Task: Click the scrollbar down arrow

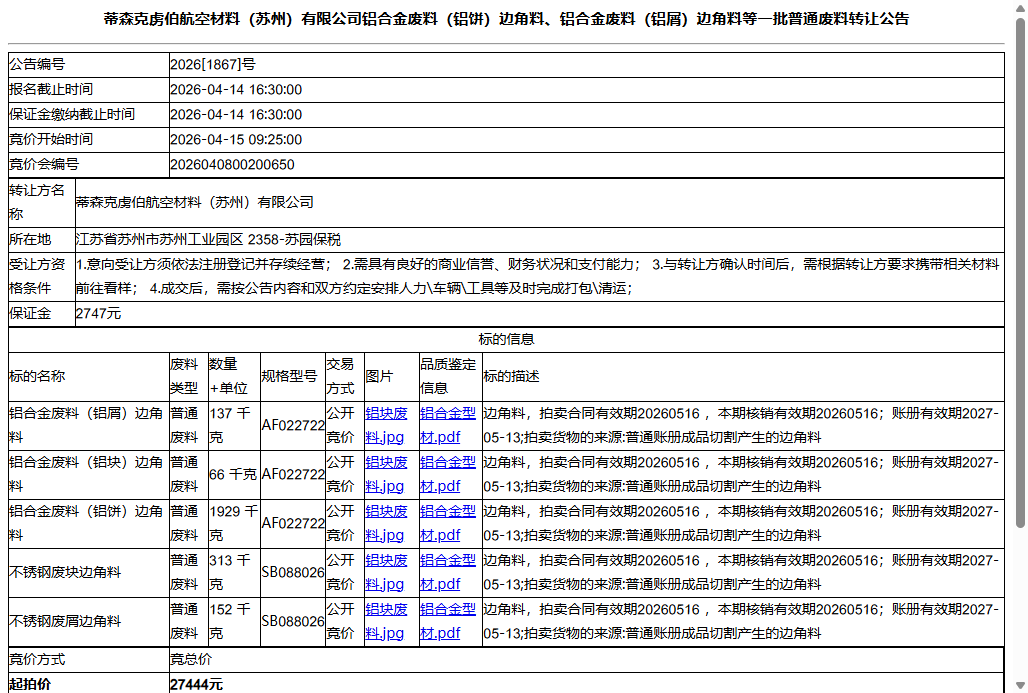Action: 1019,686
